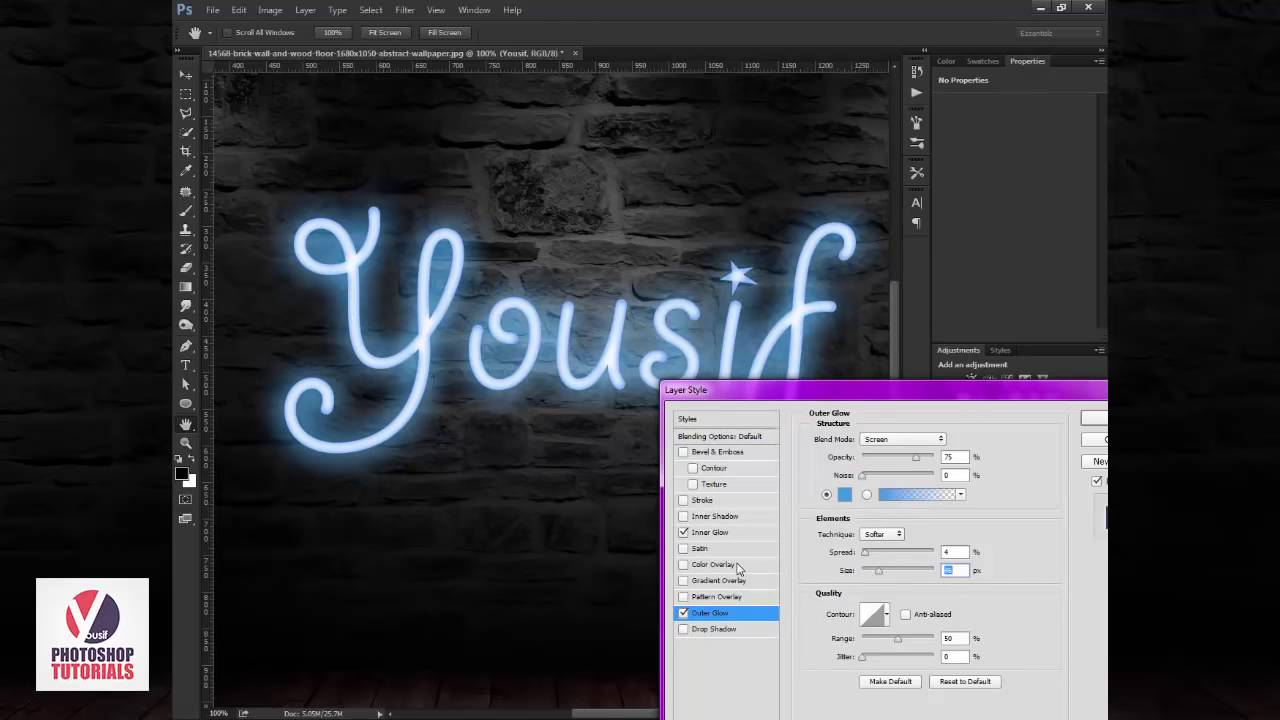Toggle Quick Mask mode icon
This screenshot has height=720, width=1280.
click(x=186, y=499)
